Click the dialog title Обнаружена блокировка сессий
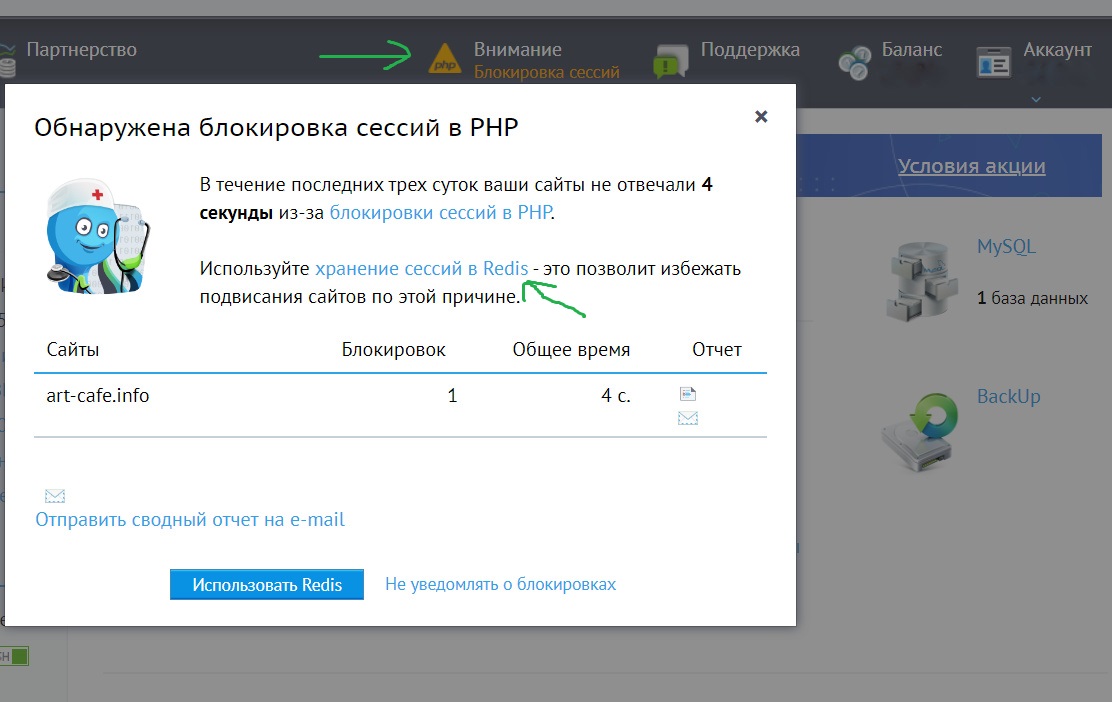The width and height of the screenshot is (1112, 702). coord(277,128)
